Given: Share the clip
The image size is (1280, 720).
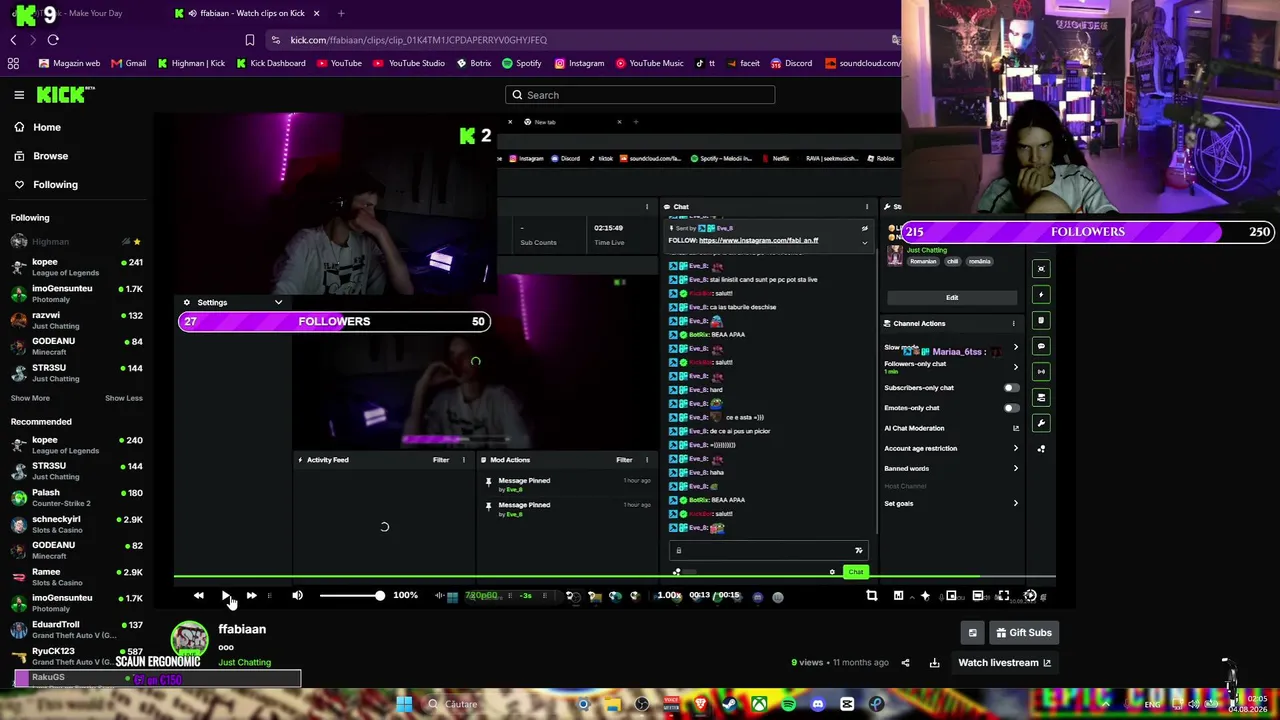Looking at the screenshot, I should [905, 662].
